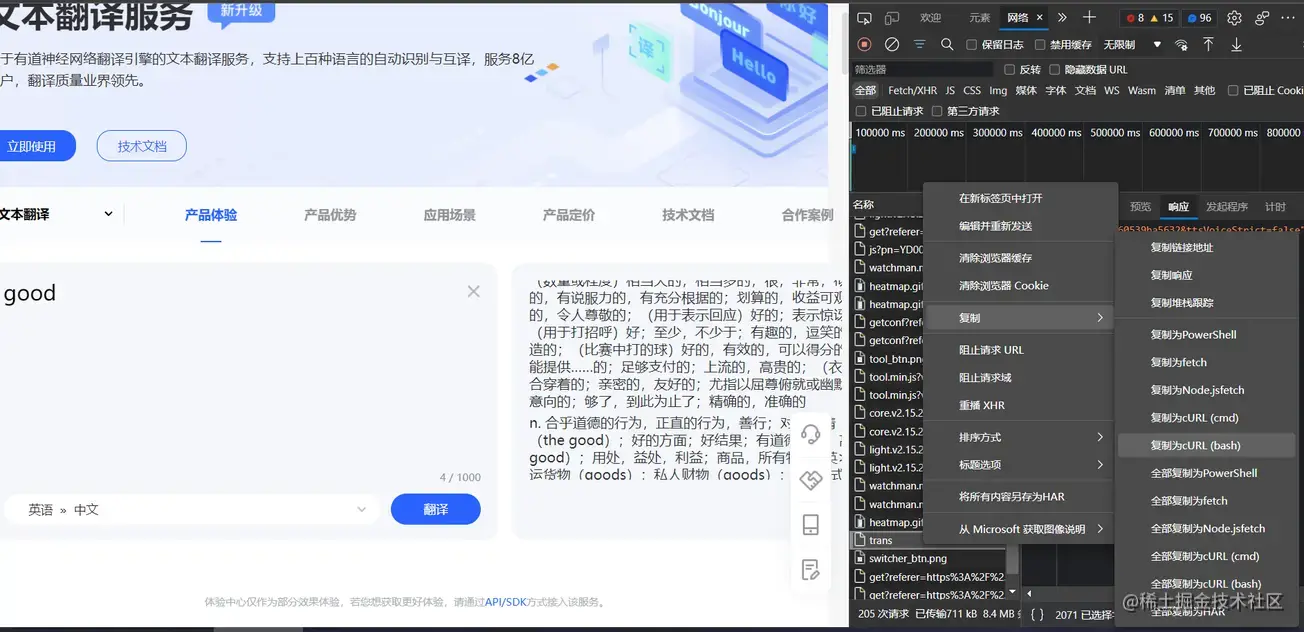
Task: Open the 英语 » 中文 language selector
Action: (x=190, y=509)
